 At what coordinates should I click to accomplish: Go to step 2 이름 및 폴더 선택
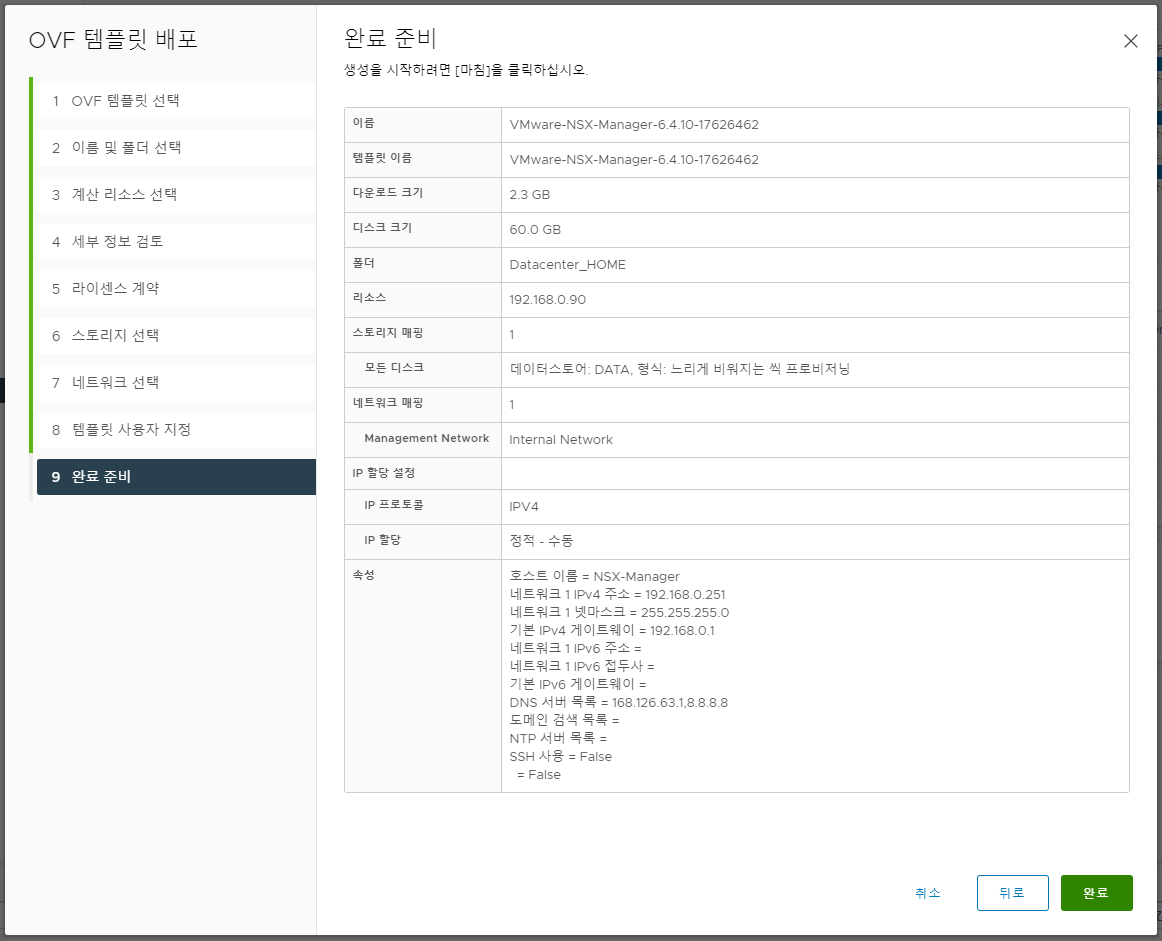[176, 147]
